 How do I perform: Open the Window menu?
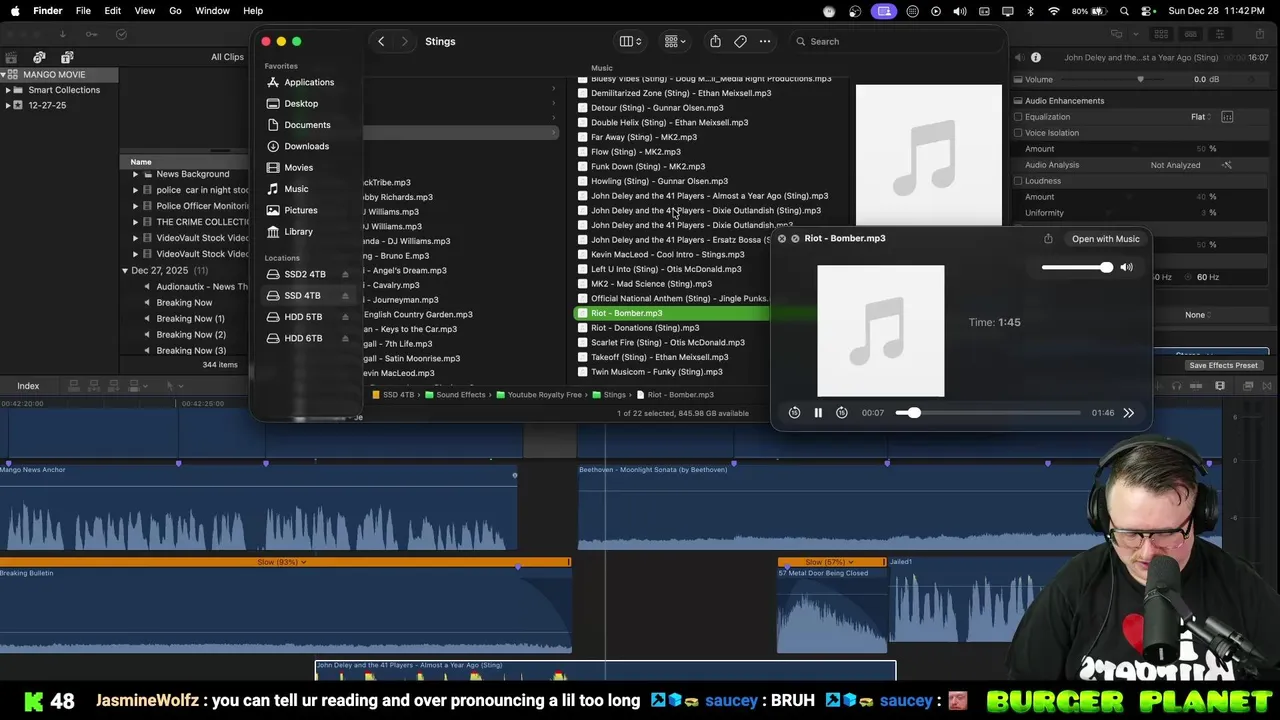tap(212, 11)
